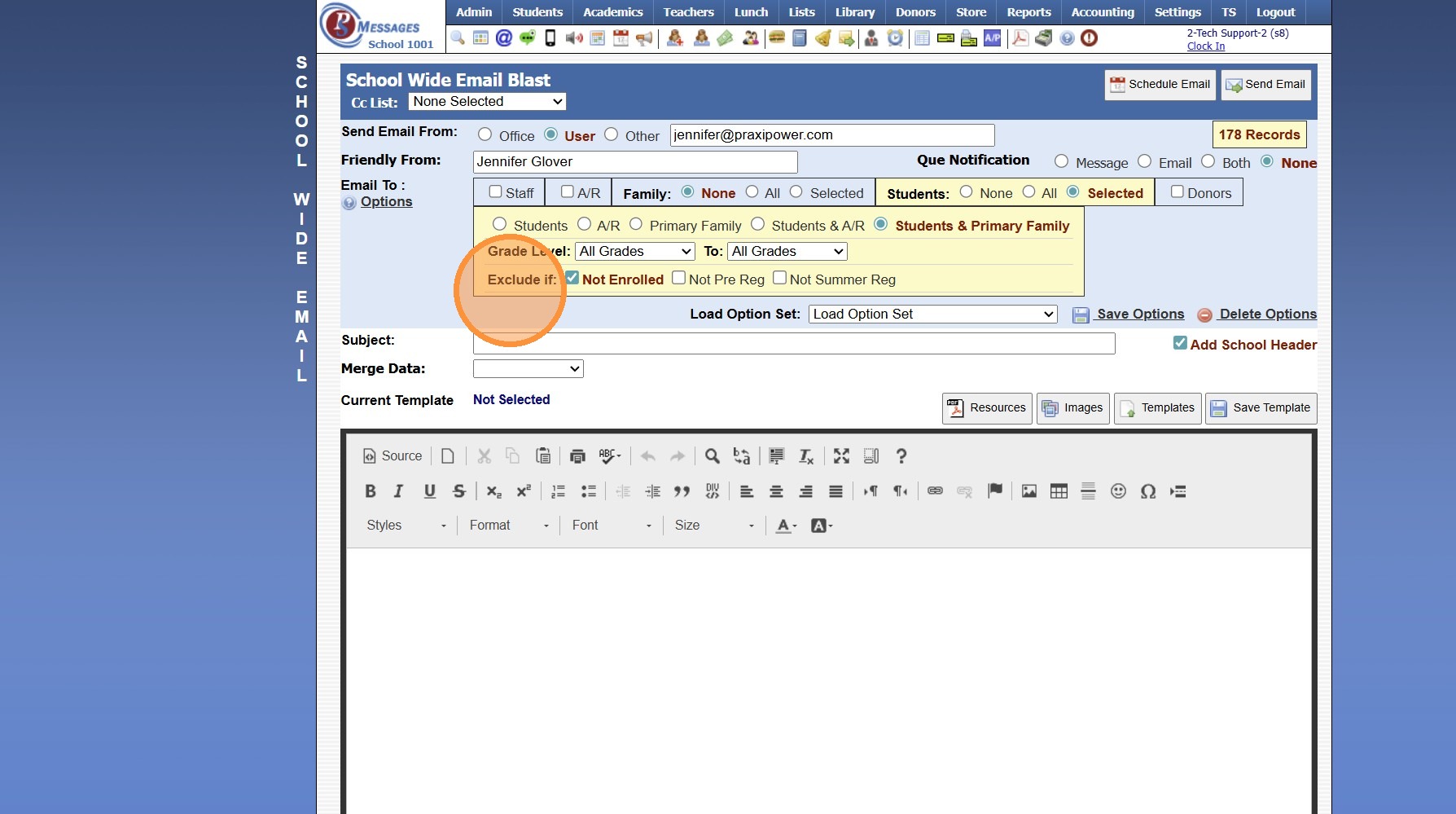Screen dimensions: 1456x814
Task: Toggle italic text in editor
Action: [x=398, y=491]
